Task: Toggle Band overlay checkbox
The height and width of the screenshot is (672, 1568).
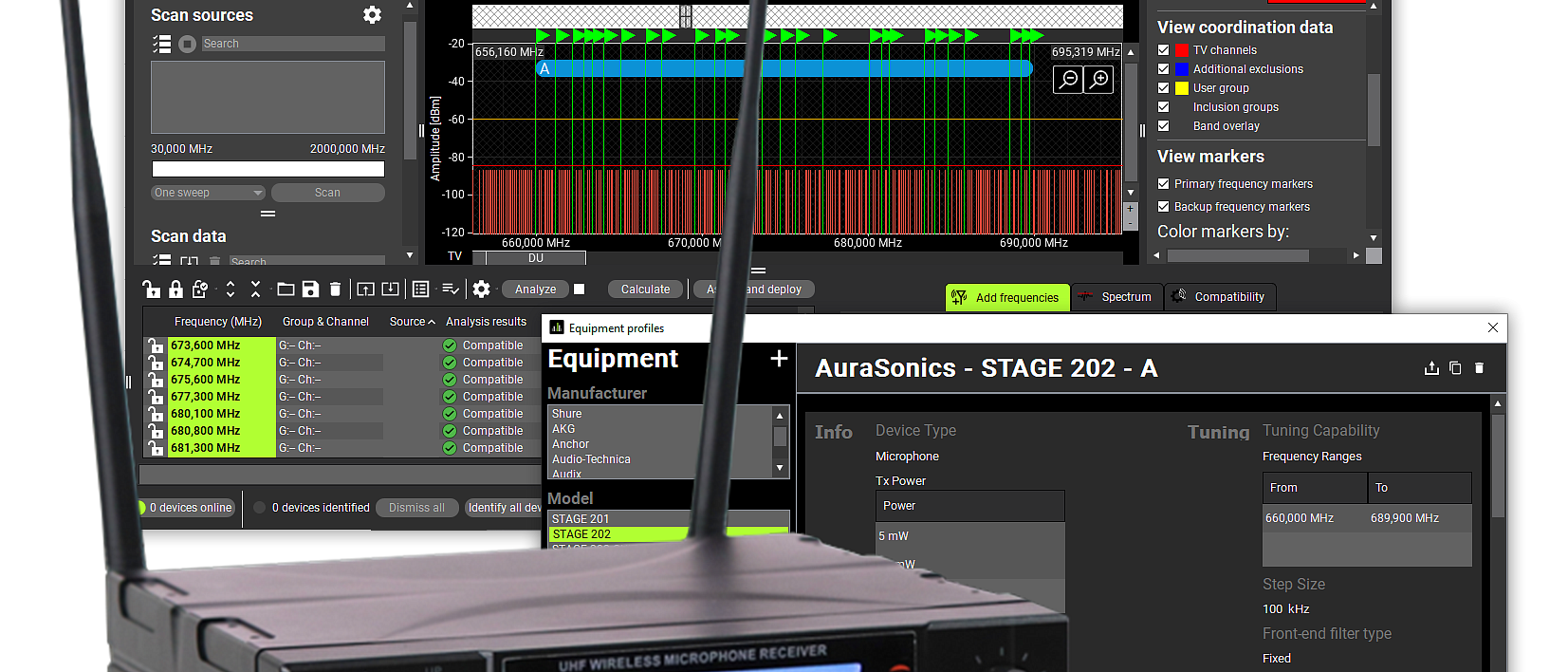Action: (1164, 126)
